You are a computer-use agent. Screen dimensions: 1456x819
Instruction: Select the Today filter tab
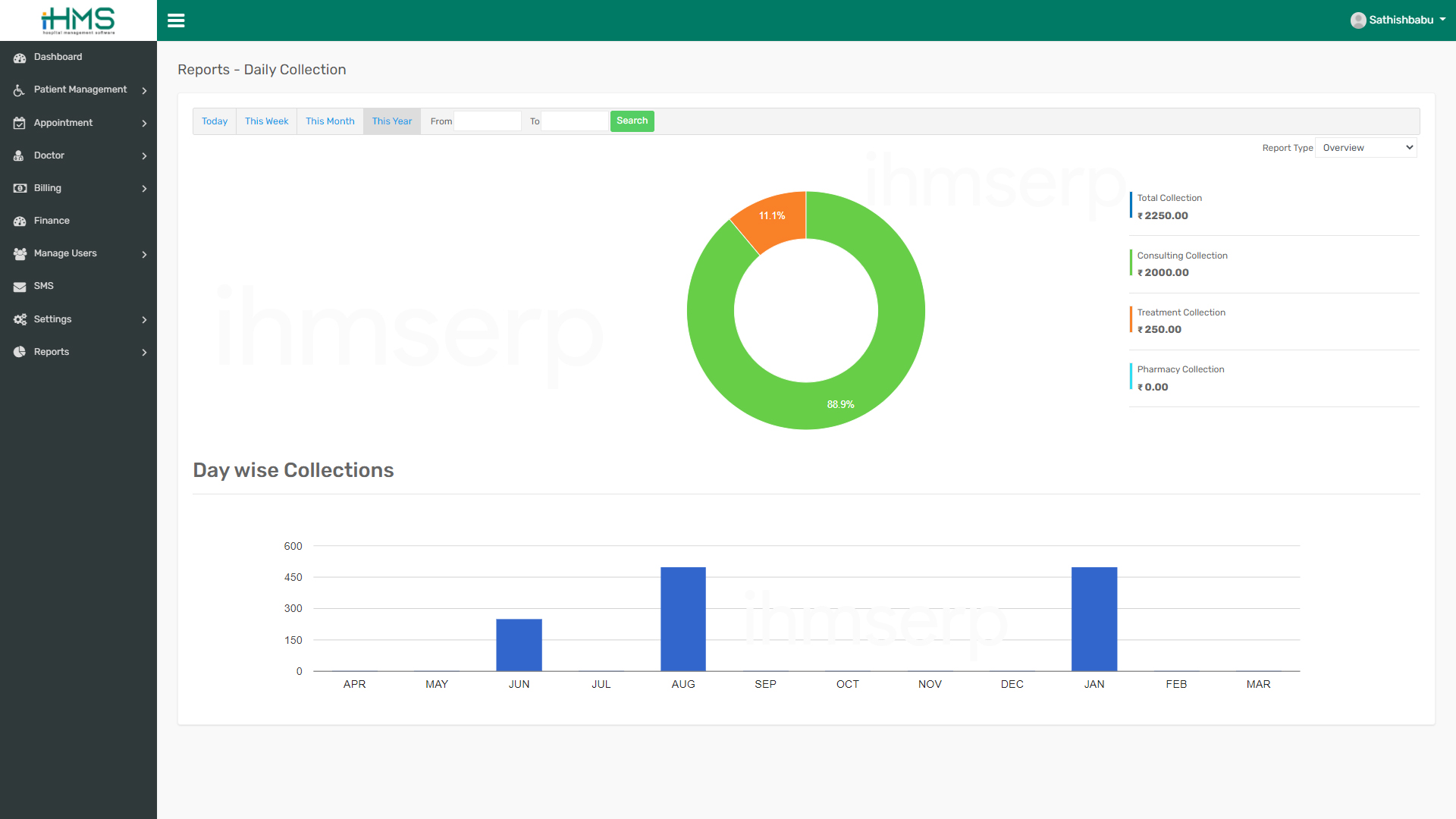(x=215, y=121)
